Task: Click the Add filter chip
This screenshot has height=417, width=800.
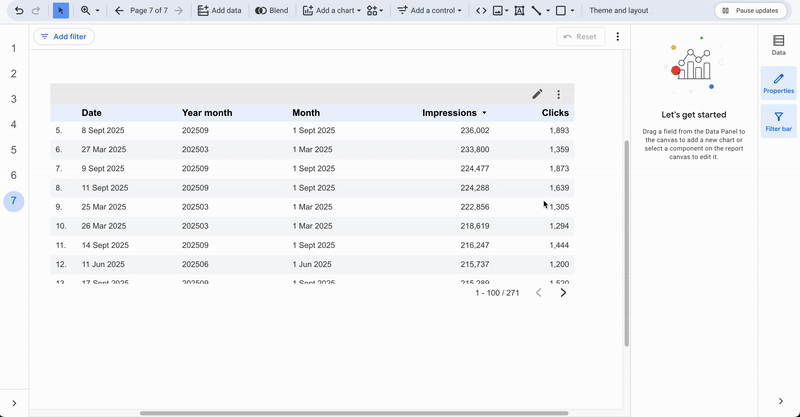Action: point(64,36)
